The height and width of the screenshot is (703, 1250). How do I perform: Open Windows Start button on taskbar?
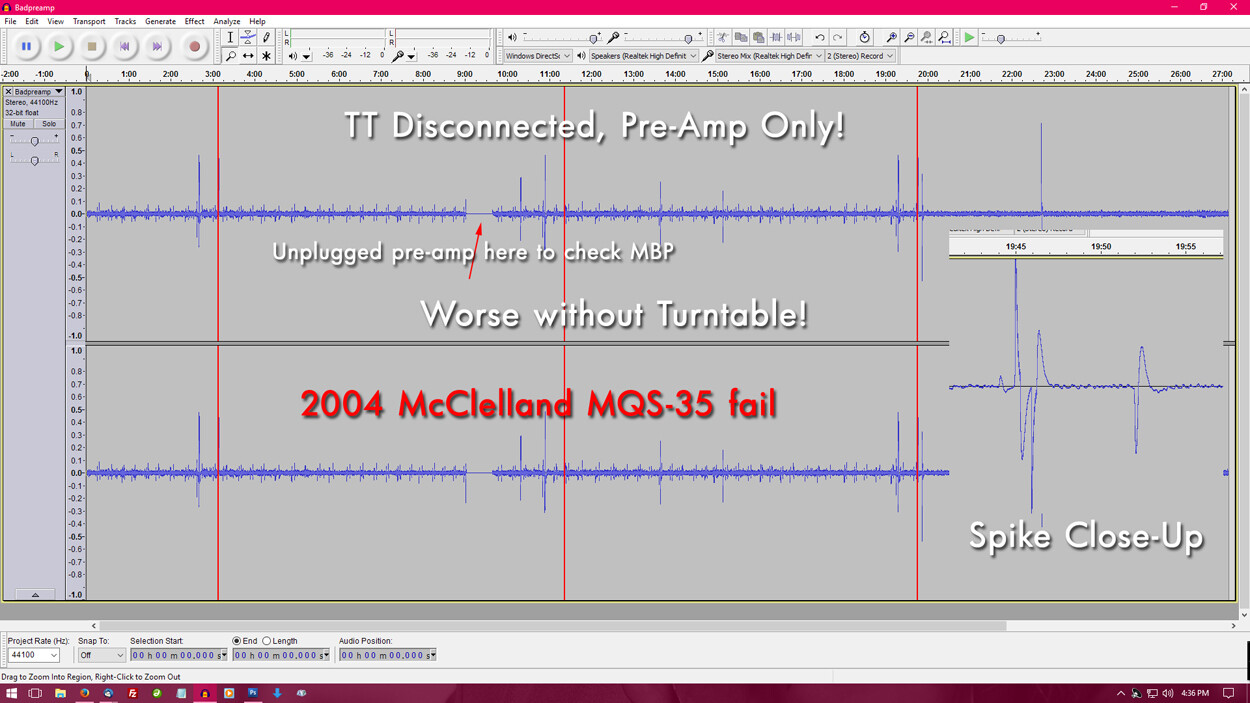point(11,693)
